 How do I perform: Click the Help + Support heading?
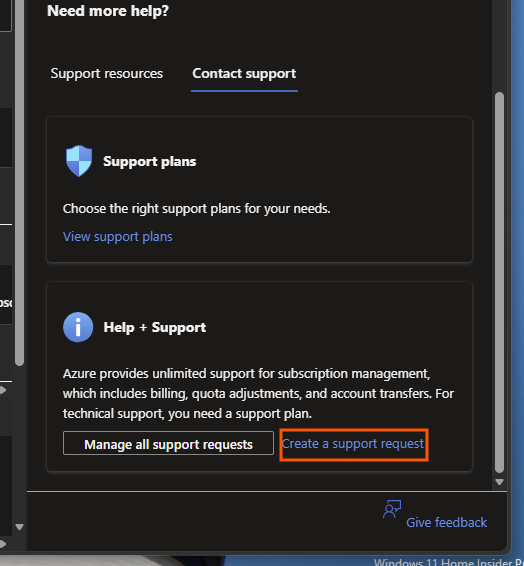155,327
